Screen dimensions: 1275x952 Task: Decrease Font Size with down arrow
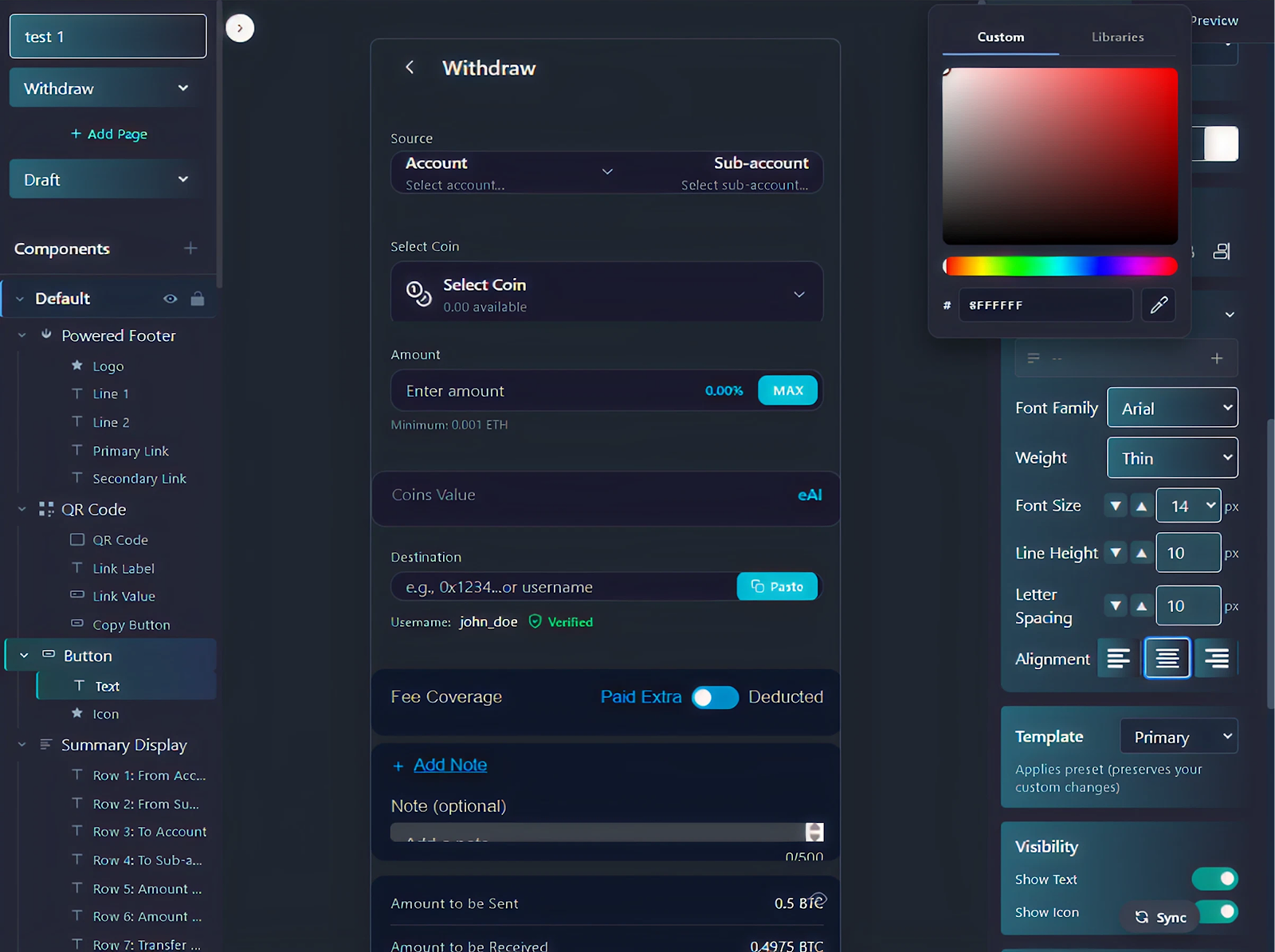tap(1116, 506)
